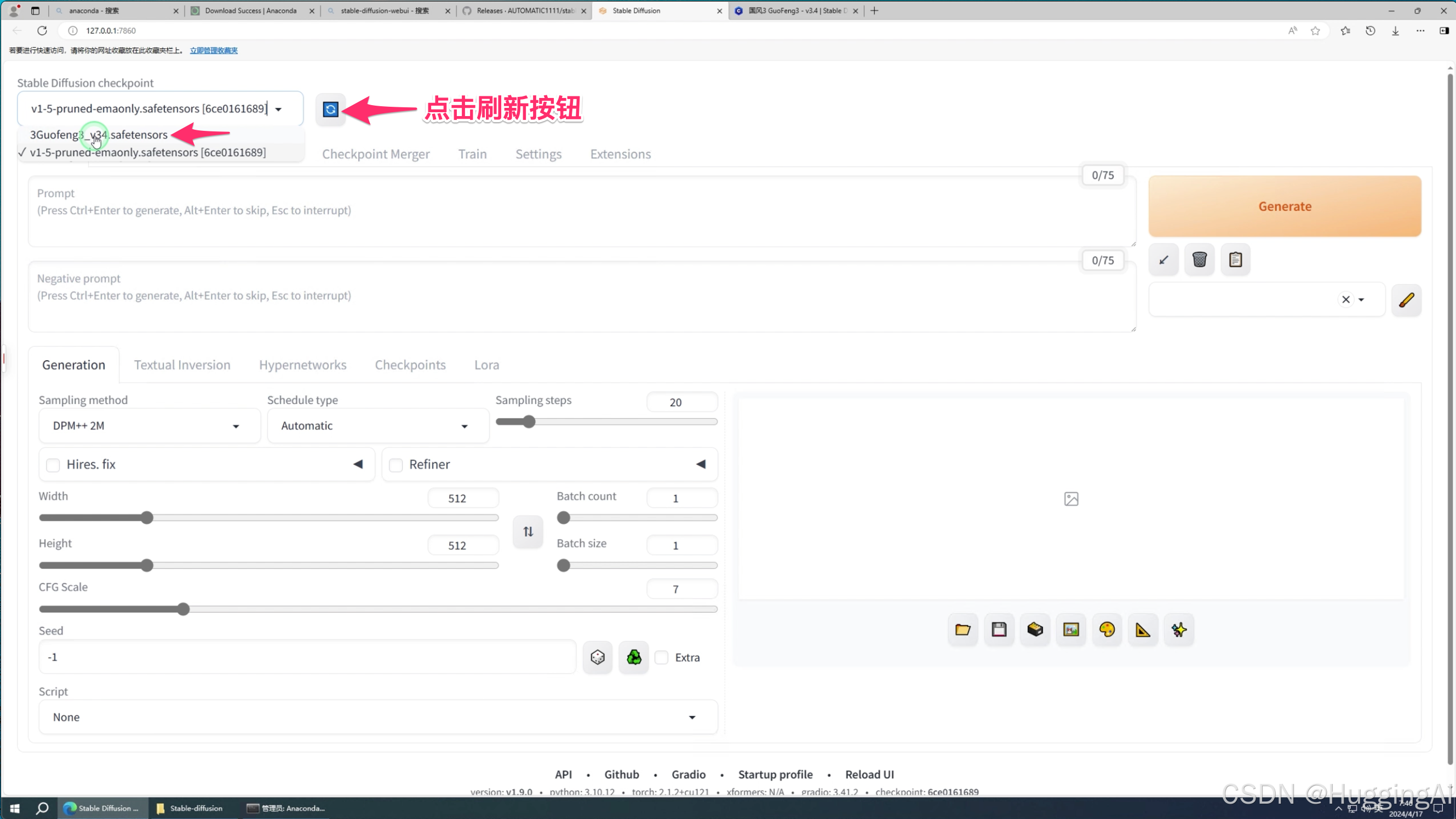The image size is (1456, 819).
Task: Click the clipboard paste styles icon
Action: pyautogui.click(x=1235, y=260)
